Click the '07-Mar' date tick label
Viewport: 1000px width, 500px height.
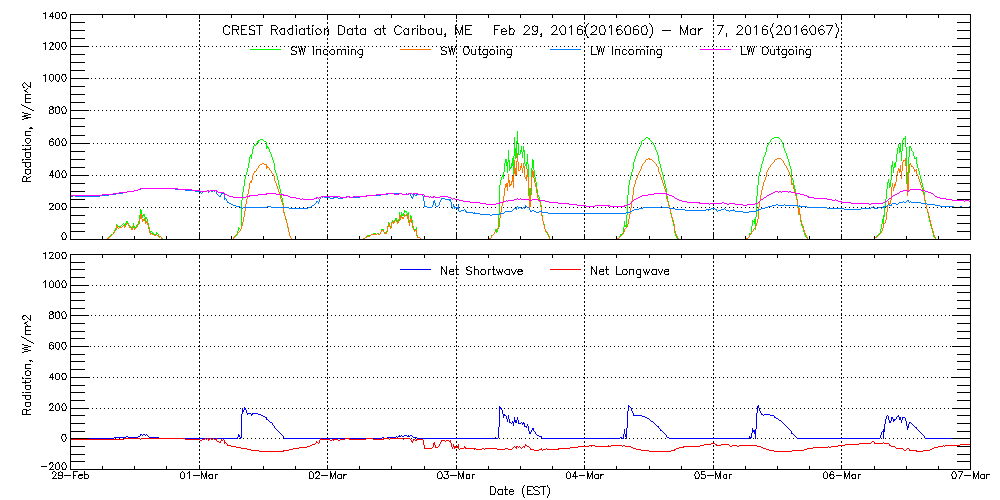pyautogui.click(x=969, y=476)
